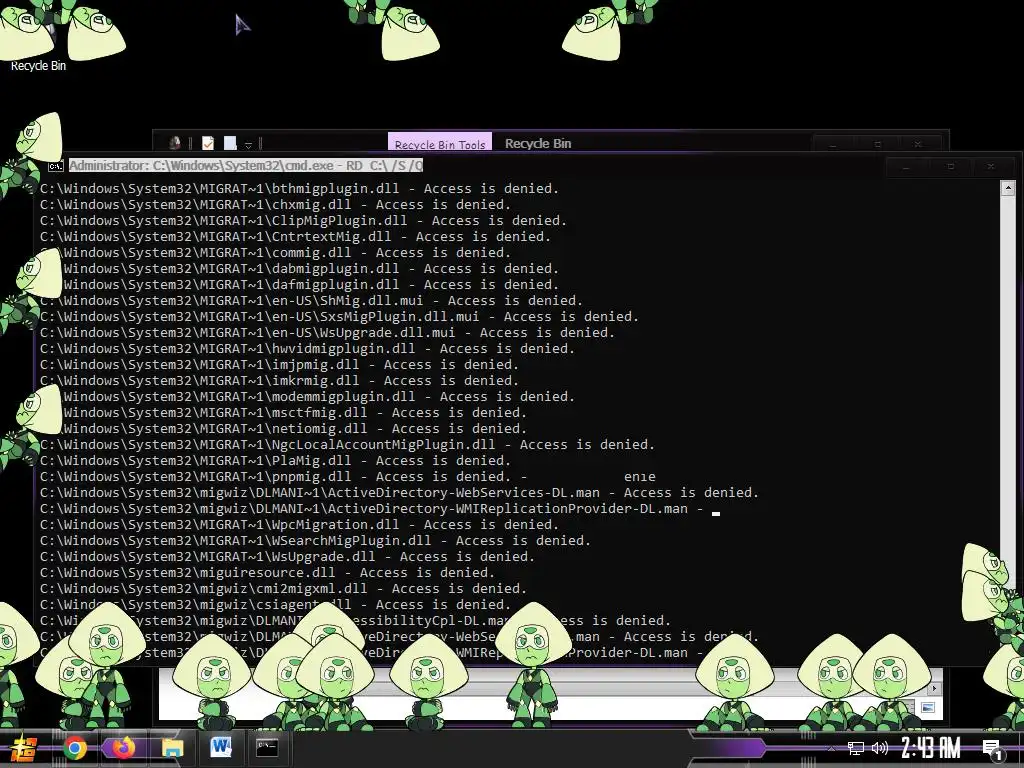The image size is (1024, 768).
Task: Open the Start menu button
Action: [x=24, y=748]
